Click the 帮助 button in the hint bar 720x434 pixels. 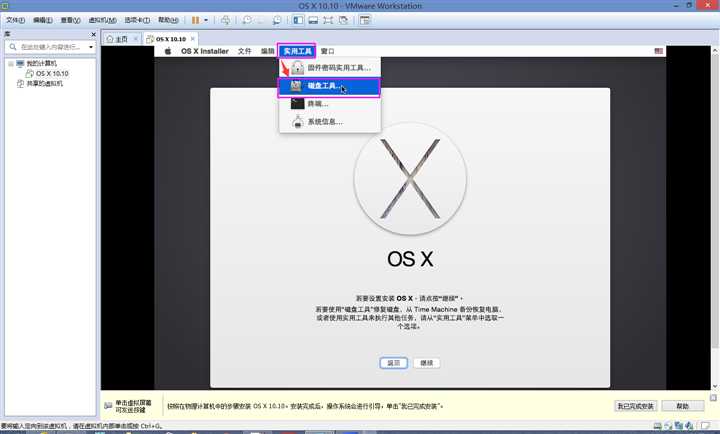point(683,406)
